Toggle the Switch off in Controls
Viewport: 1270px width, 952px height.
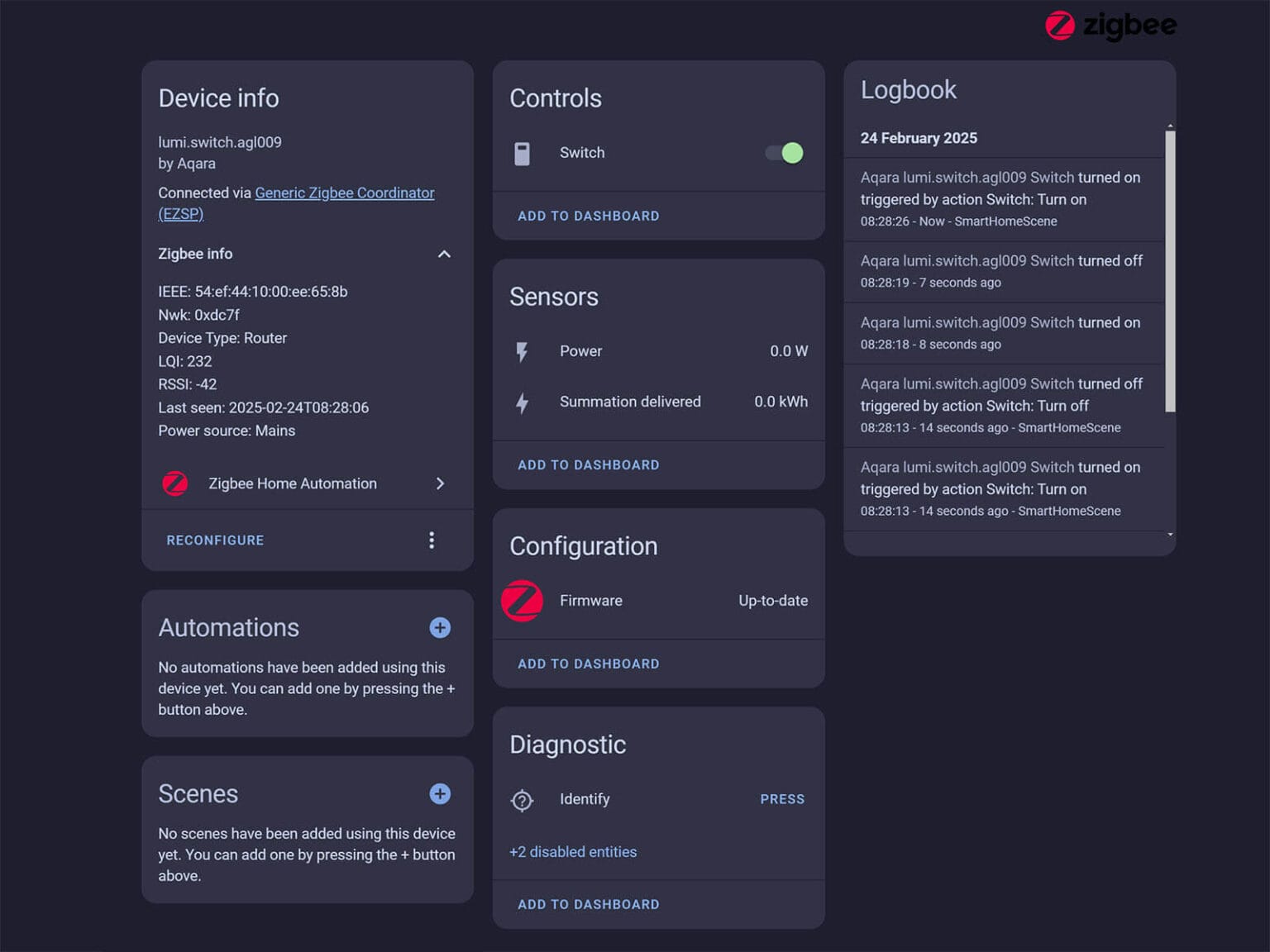click(785, 153)
